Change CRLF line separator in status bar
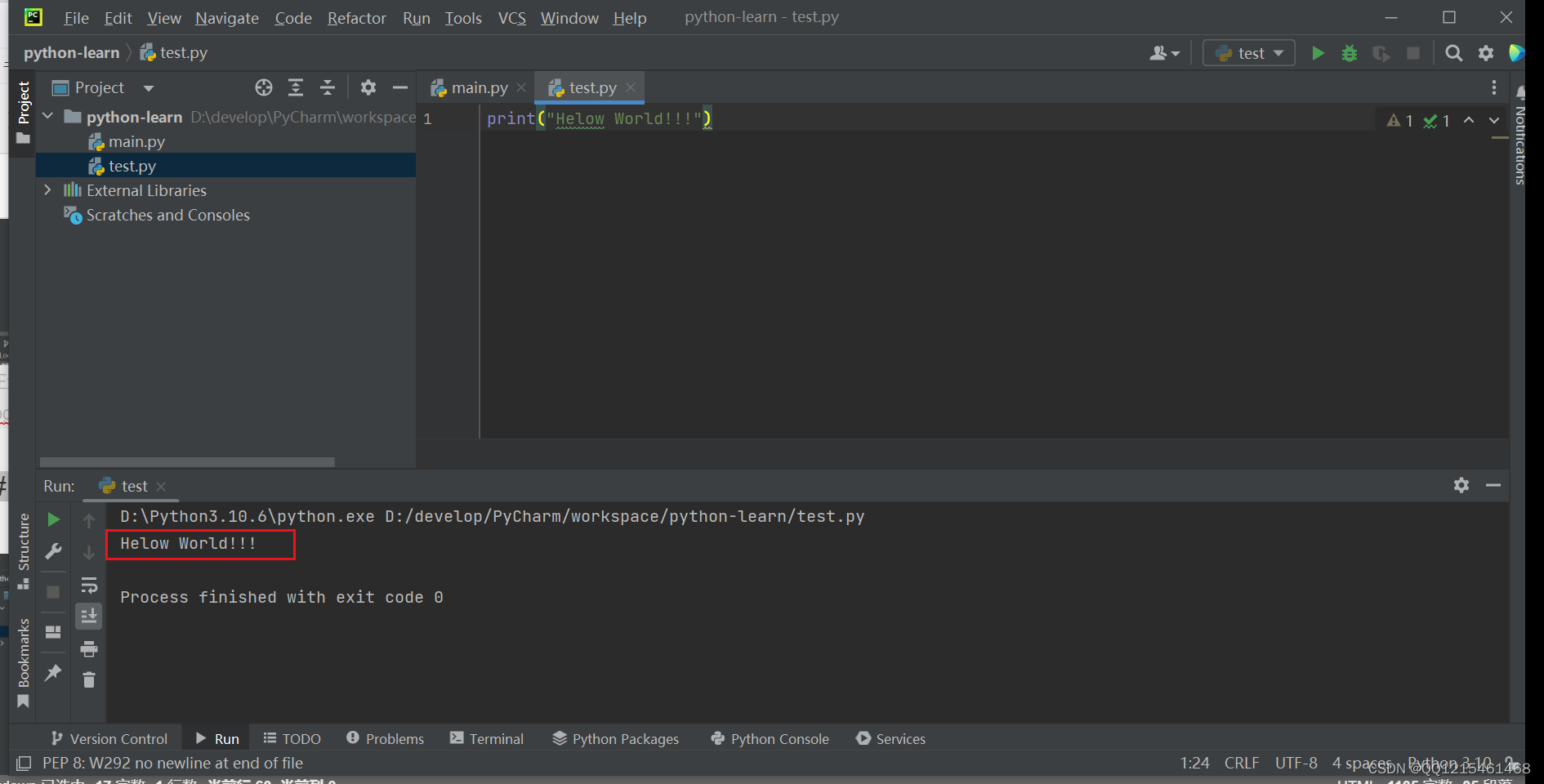Image resolution: width=1544 pixels, height=784 pixels. [x=1242, y=763]
